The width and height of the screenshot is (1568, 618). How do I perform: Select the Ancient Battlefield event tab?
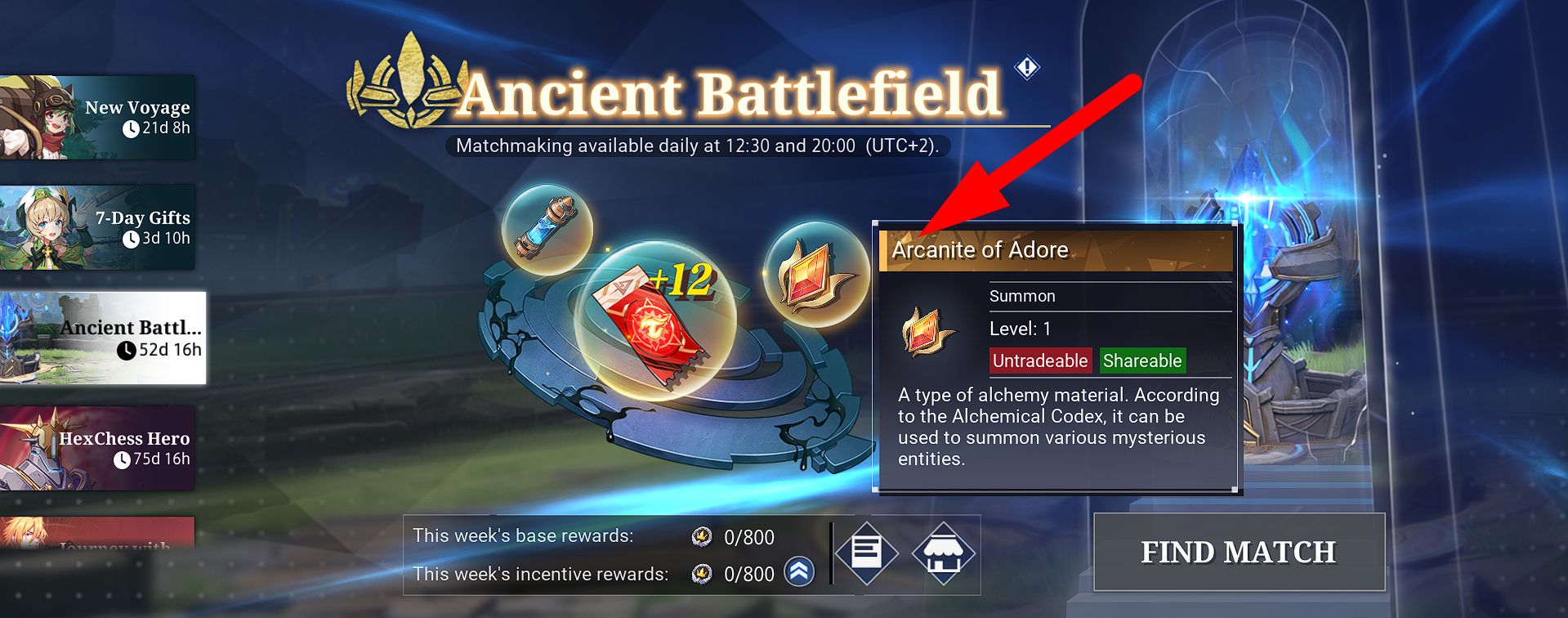coord(103,338)
